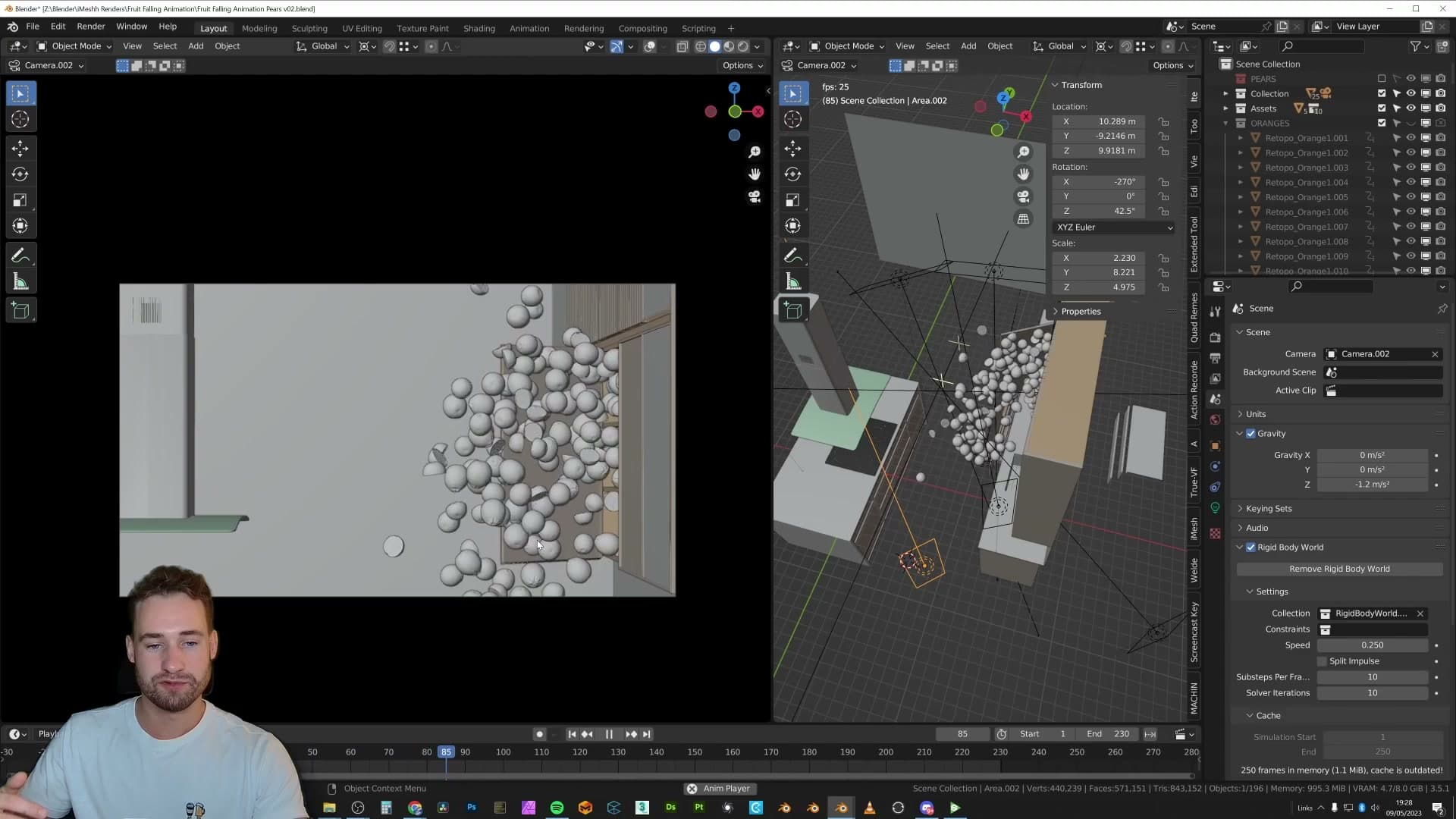The width and height of the screenshot is (1456, 819).
Task: Switch to the Compositing workspace tab
Action: pos(643,28)
